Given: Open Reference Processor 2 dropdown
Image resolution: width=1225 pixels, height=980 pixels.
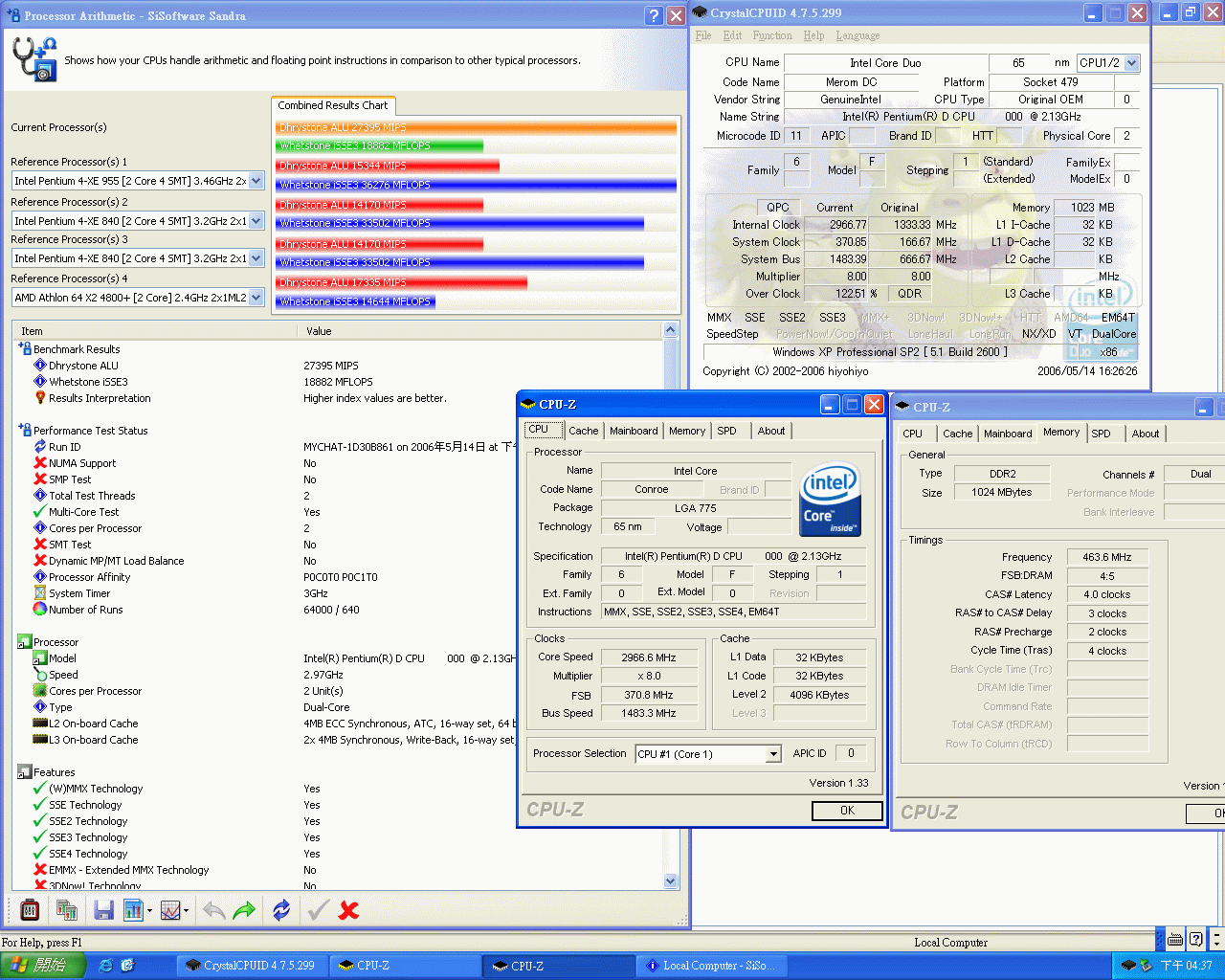Looking at the screenshot, I should pos(256,220).
